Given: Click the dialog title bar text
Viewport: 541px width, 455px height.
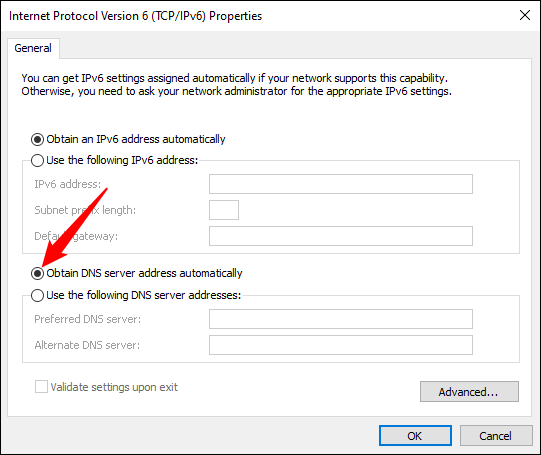Looking at the screenshot, I should tap(135, 16).
